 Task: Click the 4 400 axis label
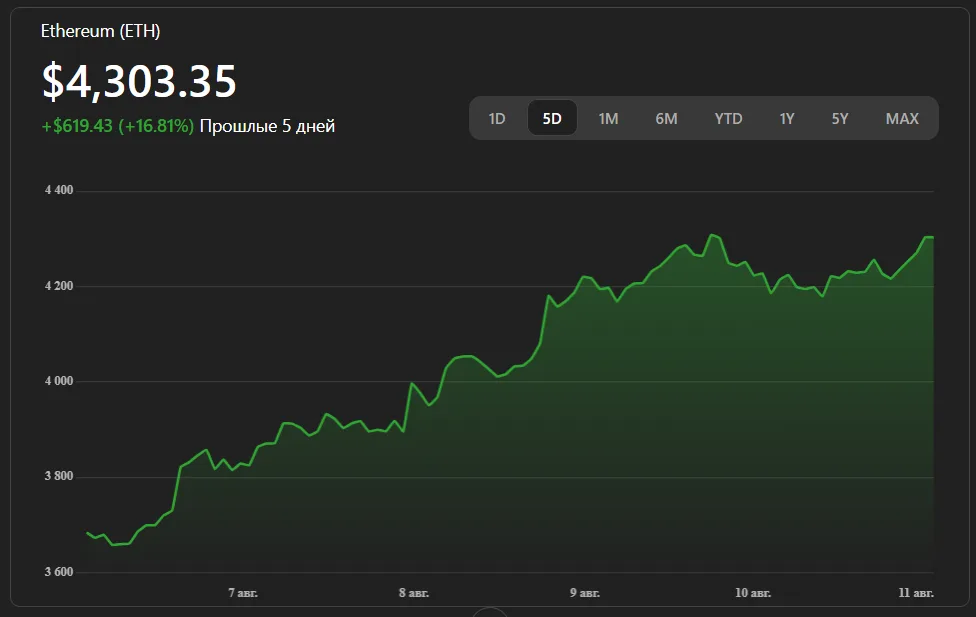tap(59, 190)
